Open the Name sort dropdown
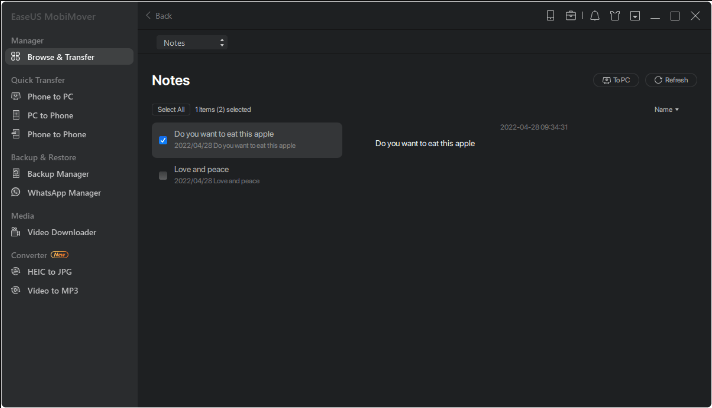 tap(666, 109)
